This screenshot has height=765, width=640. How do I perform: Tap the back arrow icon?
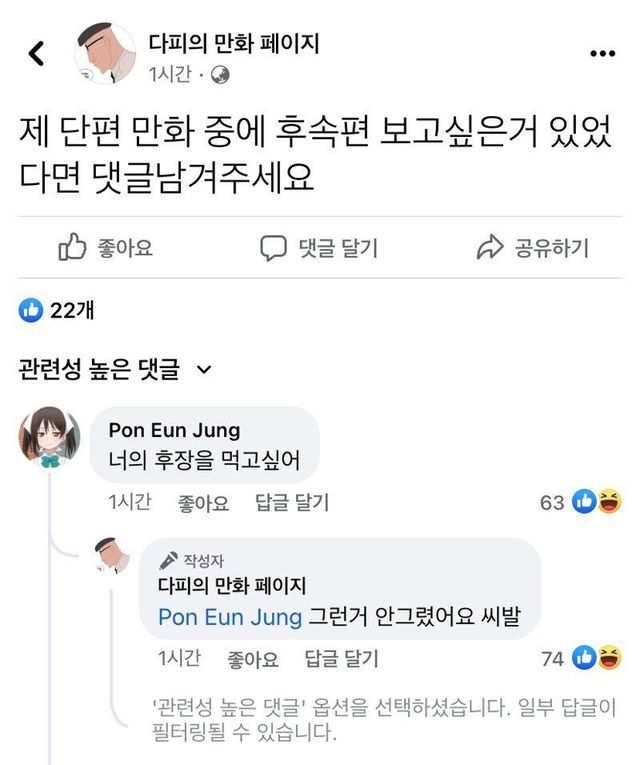coord(37,53)
